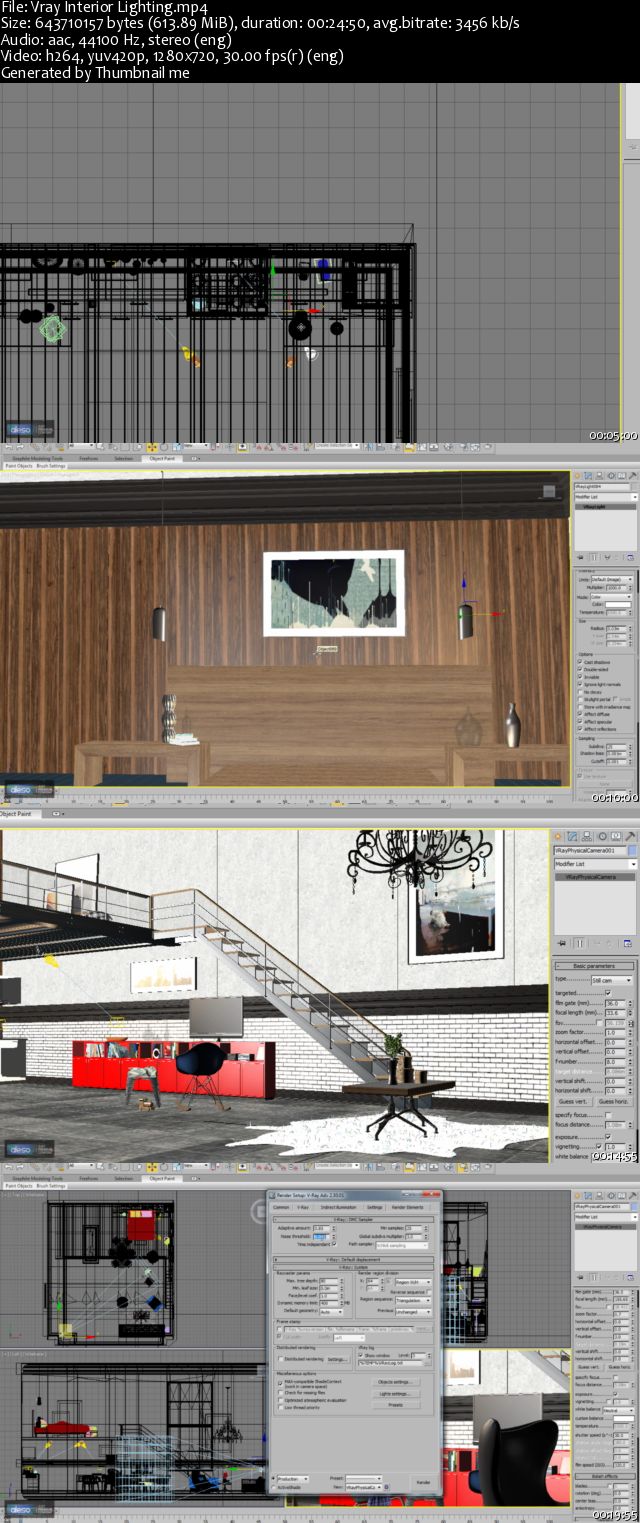Image resolution: width=640 pixels, height=1523 pixels.
Task: Toggle the Invisible light checkbox
Action: coord(580,676)
